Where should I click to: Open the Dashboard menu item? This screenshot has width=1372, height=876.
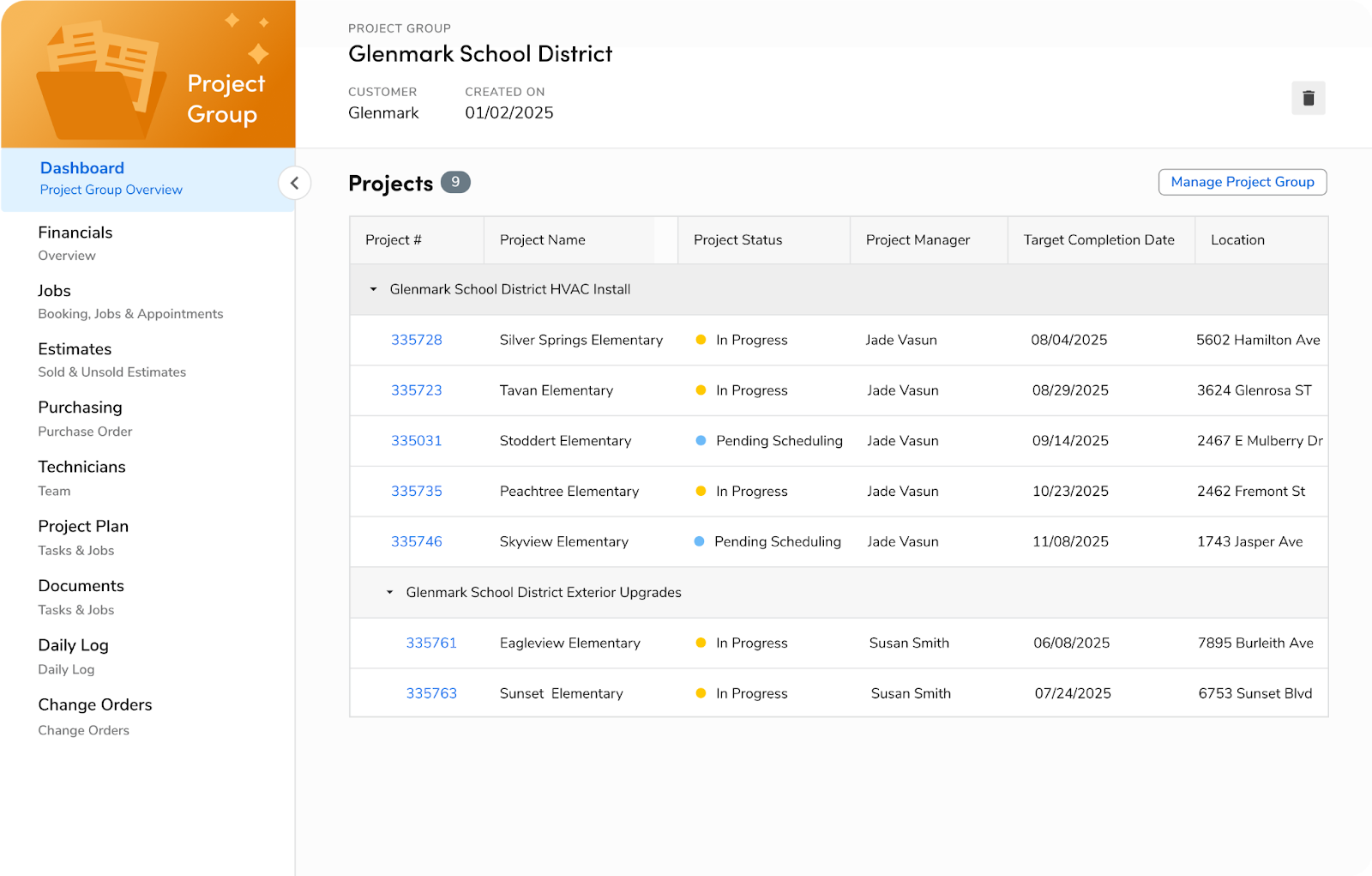[x=148, y=178]
